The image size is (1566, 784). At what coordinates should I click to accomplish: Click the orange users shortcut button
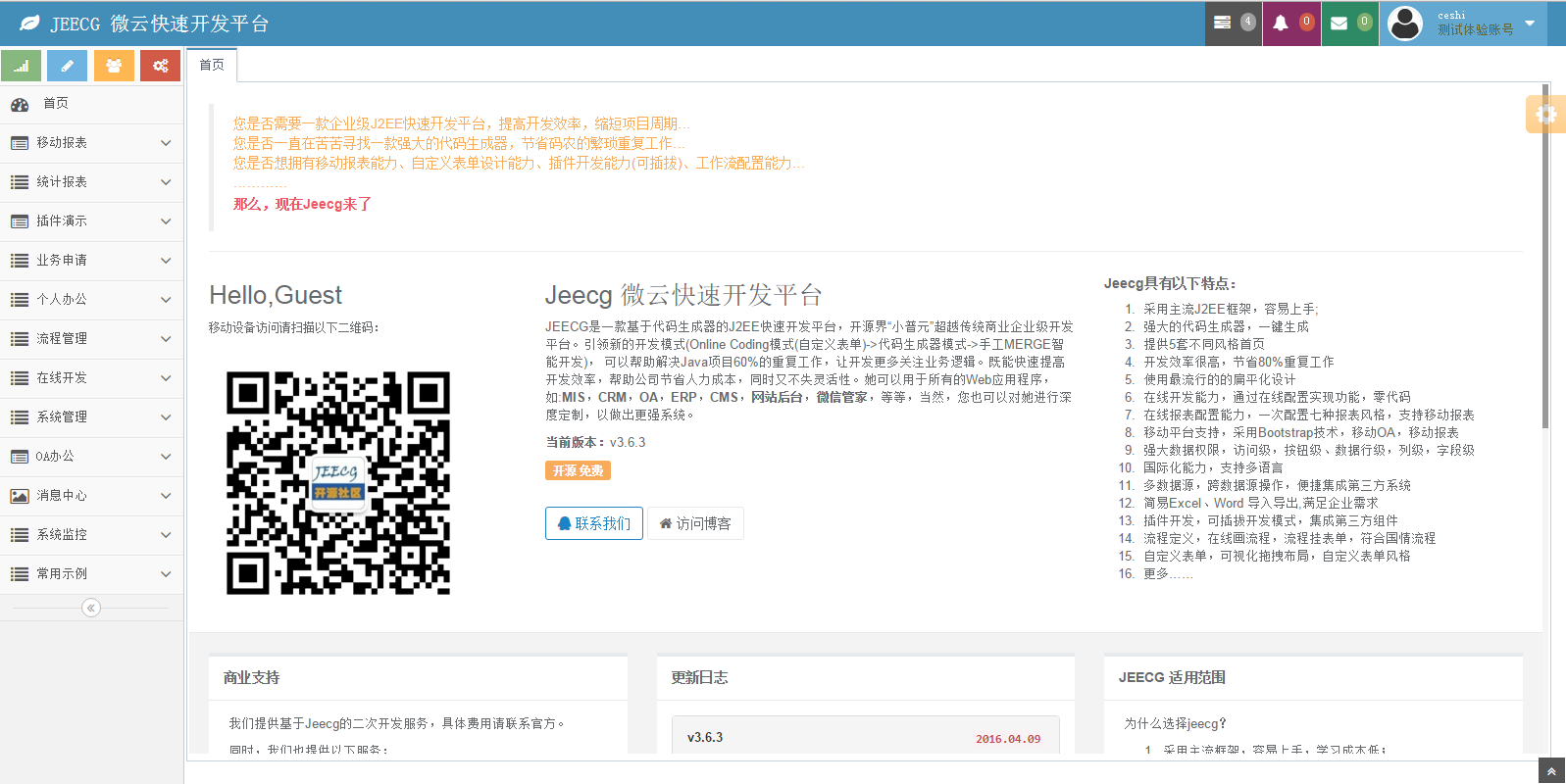point(114,66)
